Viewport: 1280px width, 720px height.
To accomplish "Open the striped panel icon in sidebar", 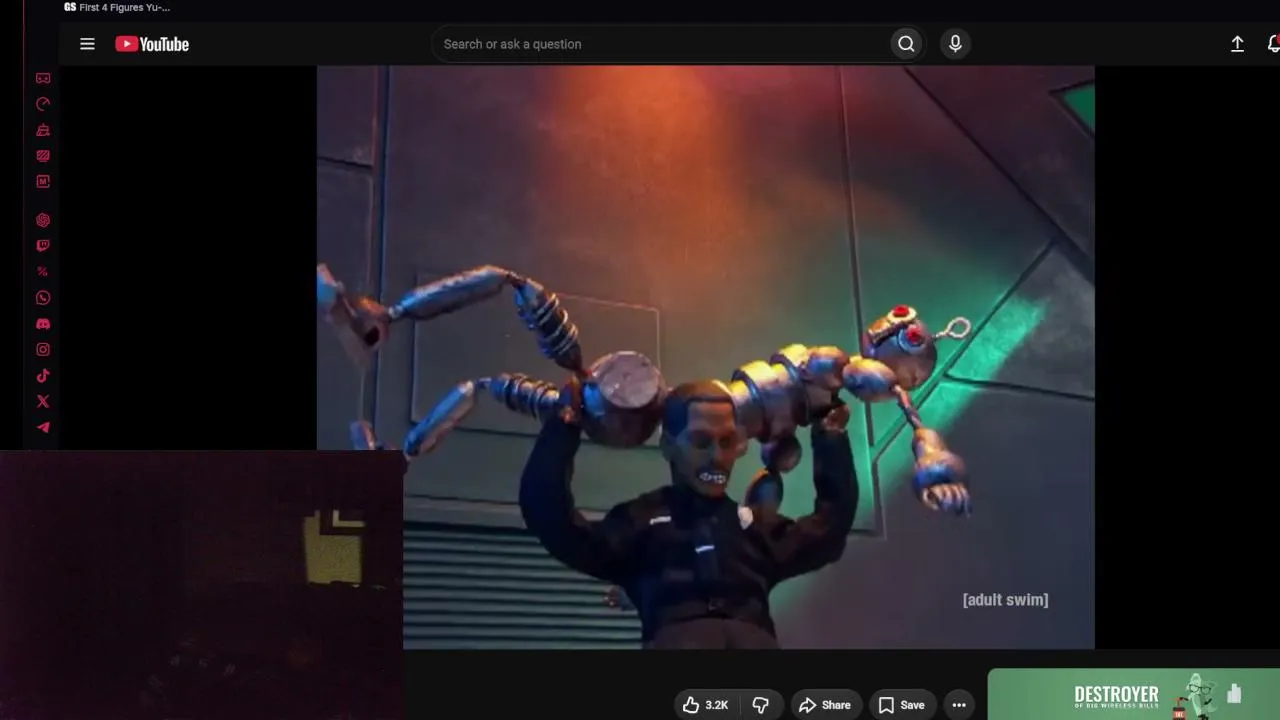I will [x=43, y=156].
